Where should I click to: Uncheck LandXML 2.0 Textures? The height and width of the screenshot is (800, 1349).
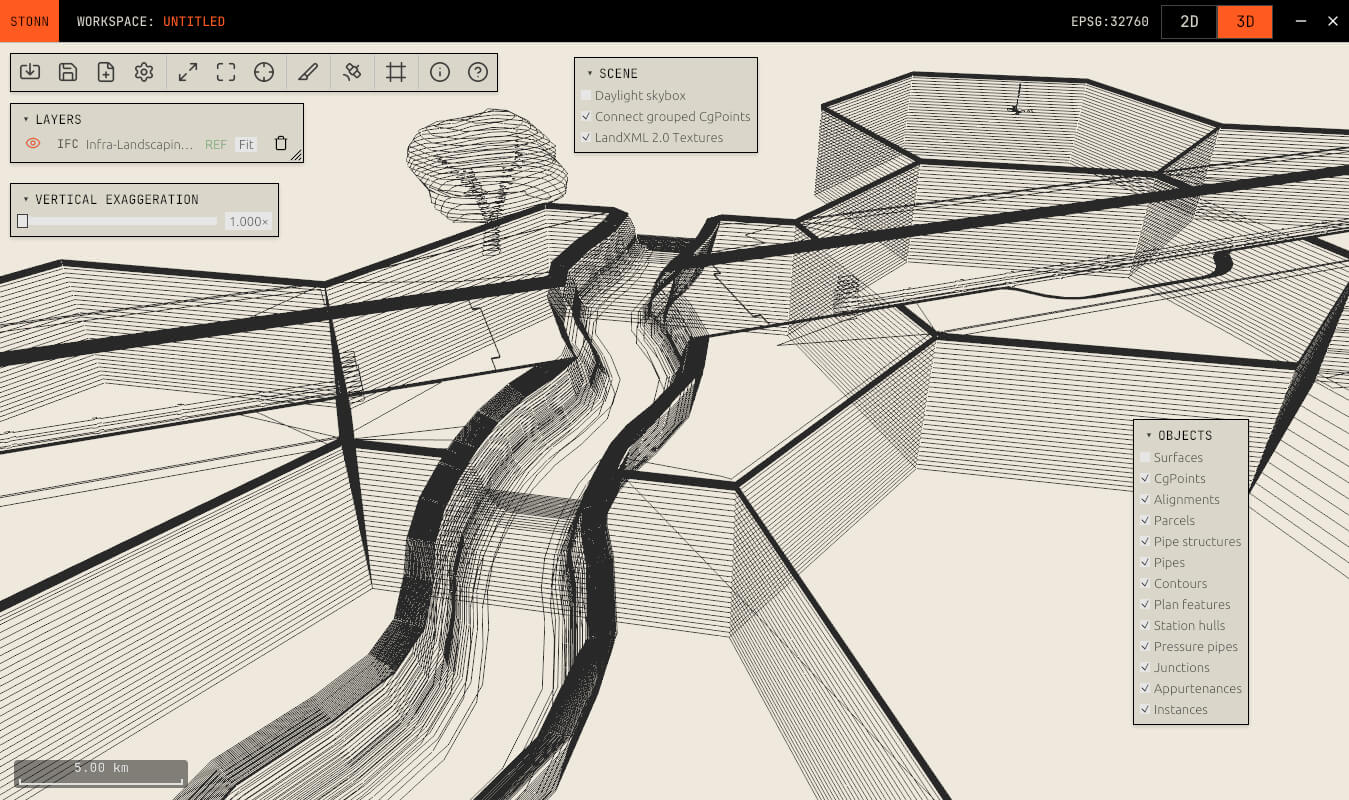(586, 137)
